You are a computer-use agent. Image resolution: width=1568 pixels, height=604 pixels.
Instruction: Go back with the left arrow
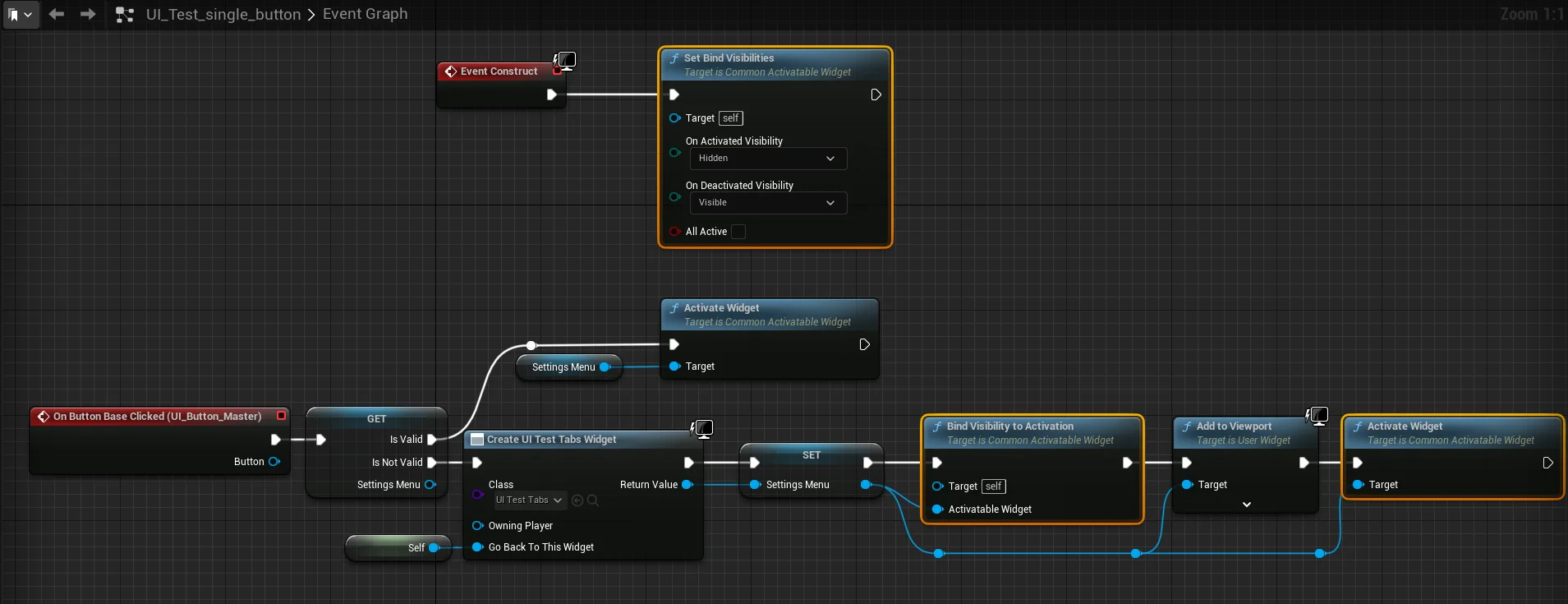(57, 14)
